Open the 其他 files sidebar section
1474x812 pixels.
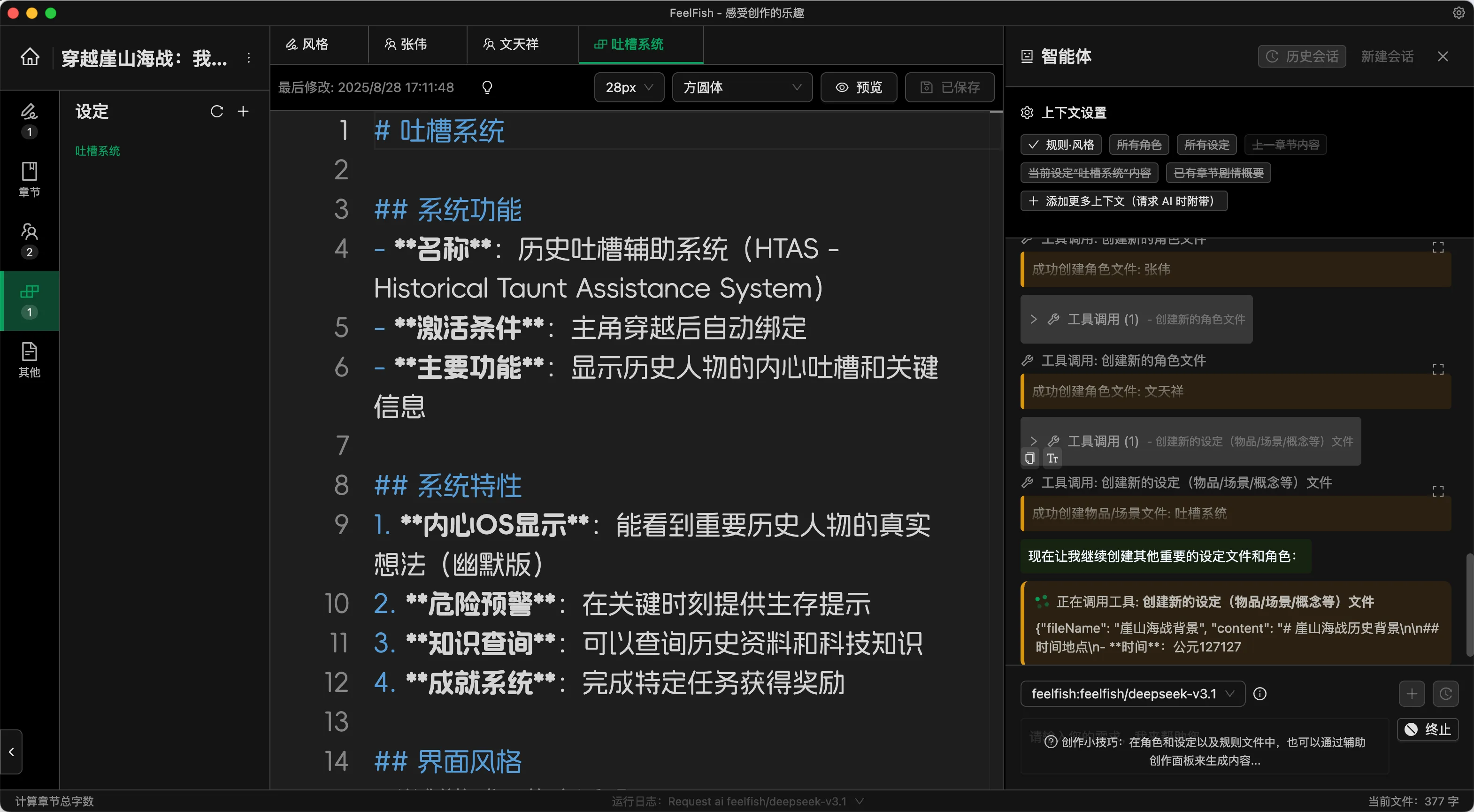tap(29, 360)
